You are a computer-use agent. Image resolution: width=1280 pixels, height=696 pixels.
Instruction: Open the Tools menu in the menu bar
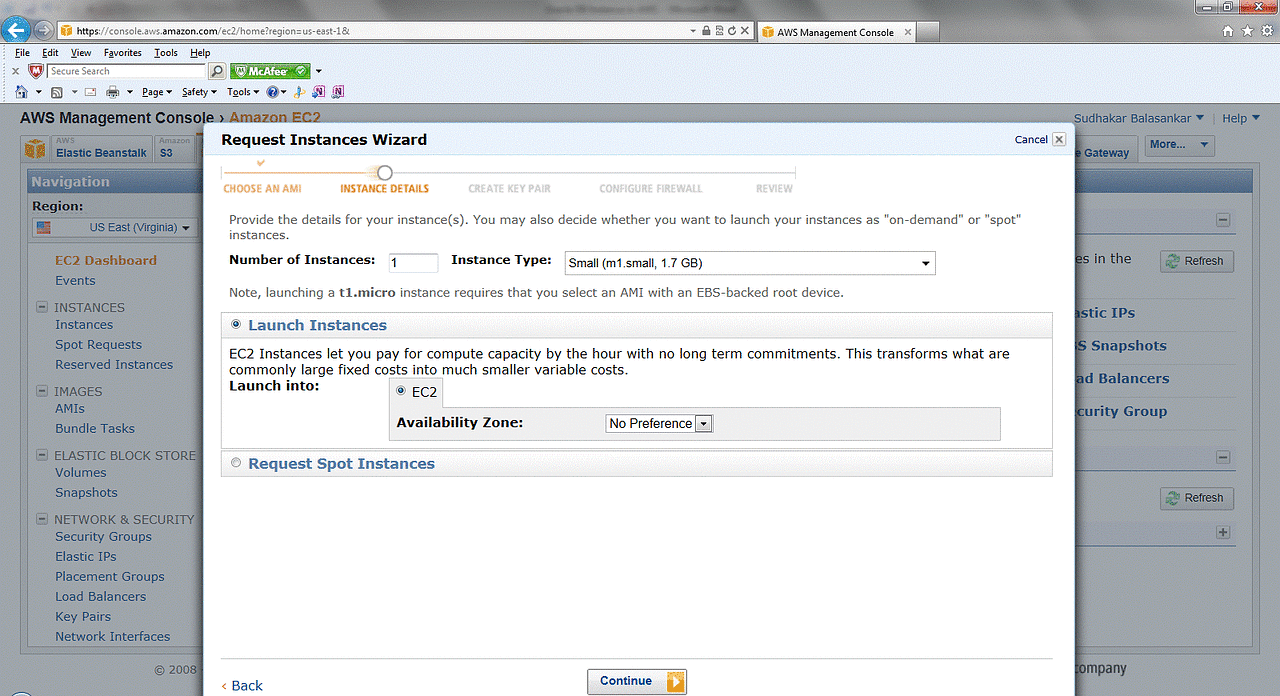[166, 53]
